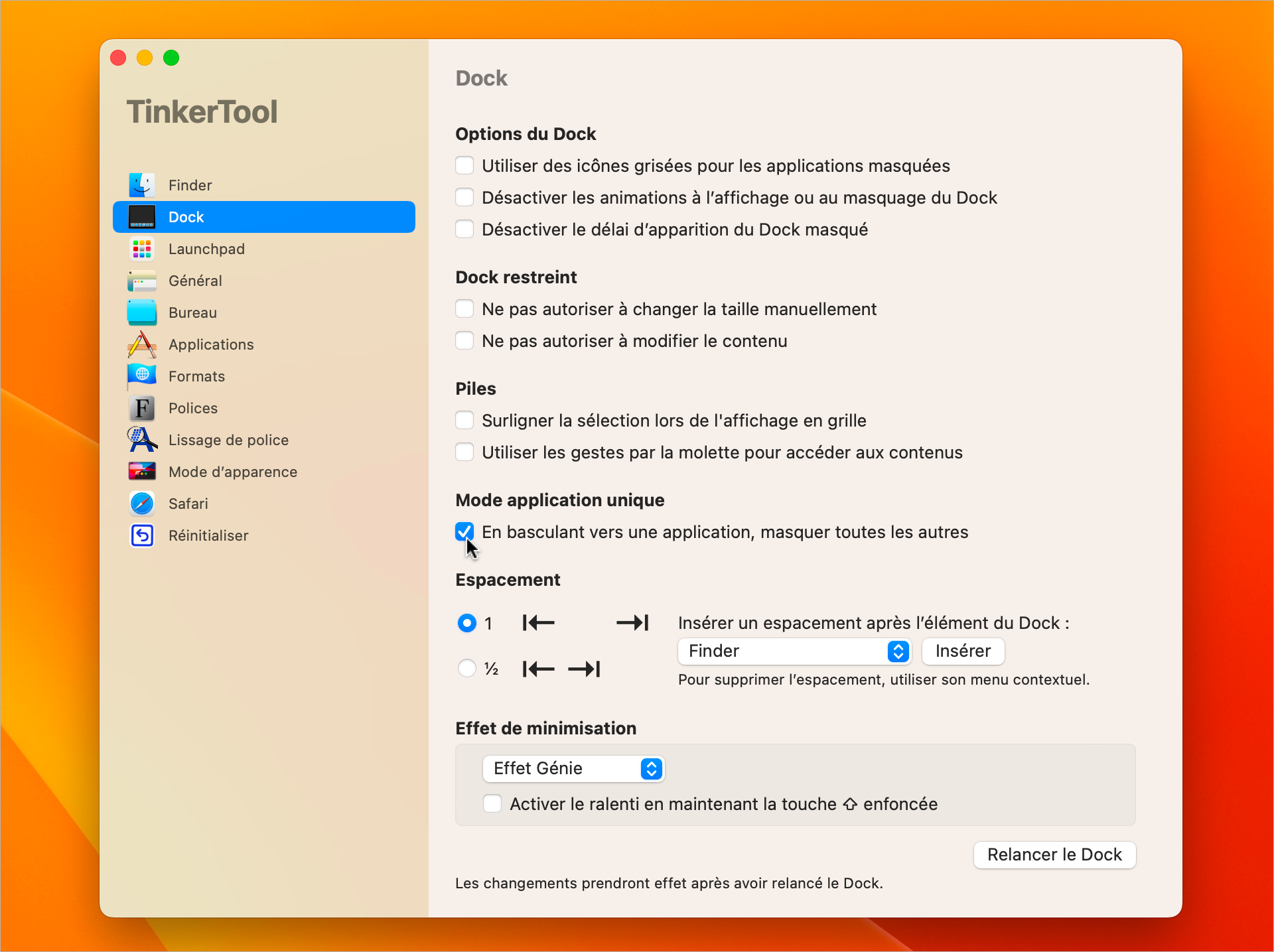Click the Mode d'apparence icon
The height and width of the screenshot is (952, 1274).
tap(142, 472)
